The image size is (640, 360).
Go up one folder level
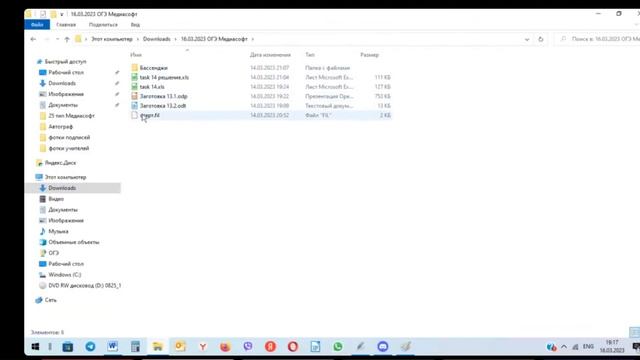(67, 39)
